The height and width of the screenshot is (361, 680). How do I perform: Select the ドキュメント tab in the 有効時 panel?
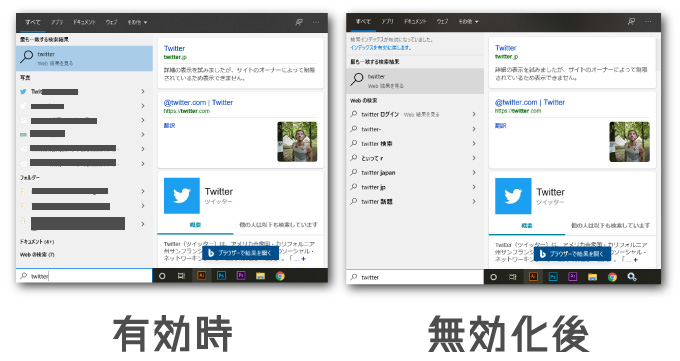(x=84, y=22)
